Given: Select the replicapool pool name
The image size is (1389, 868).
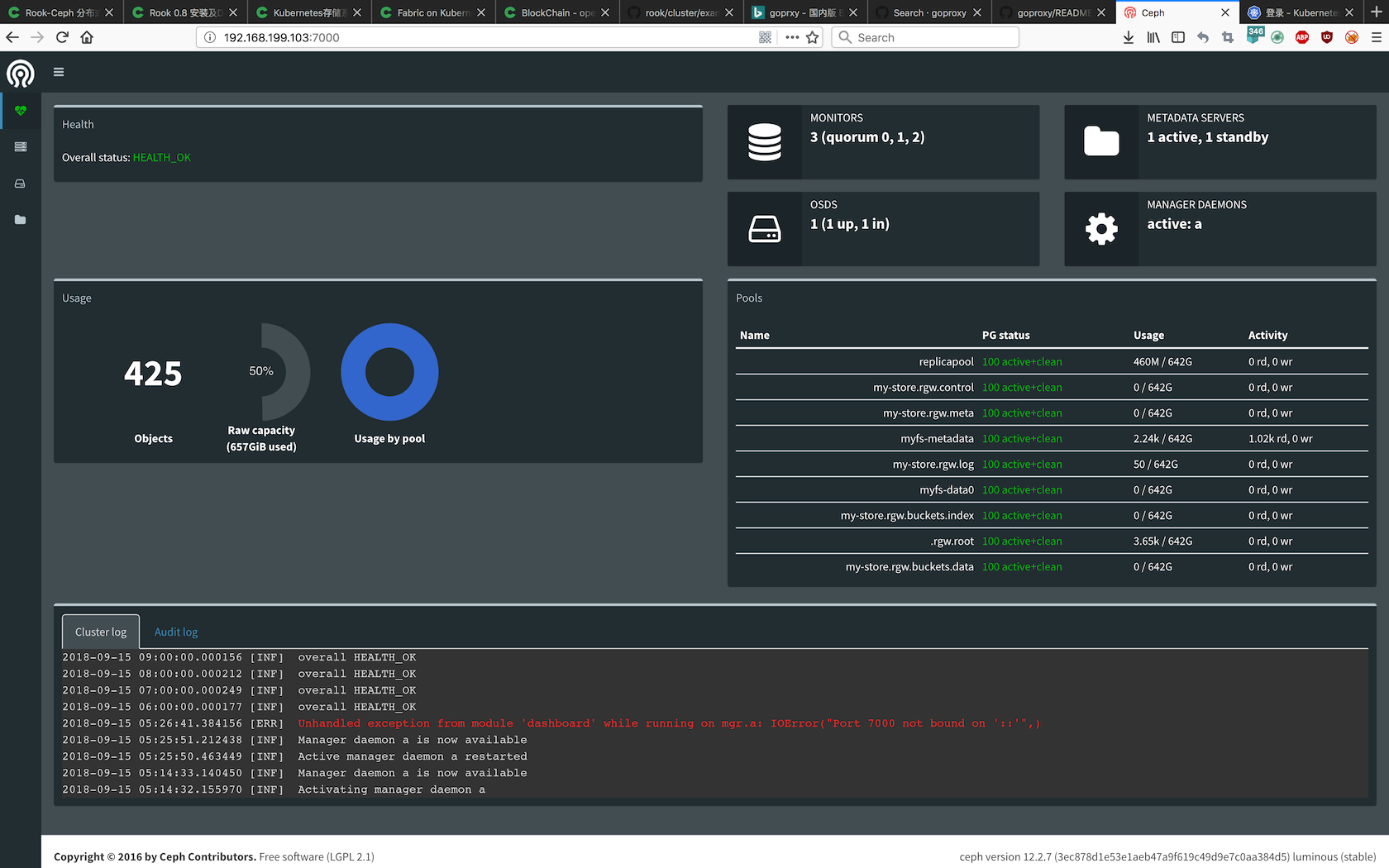Looking at the screenshot, I should [946, 361].
